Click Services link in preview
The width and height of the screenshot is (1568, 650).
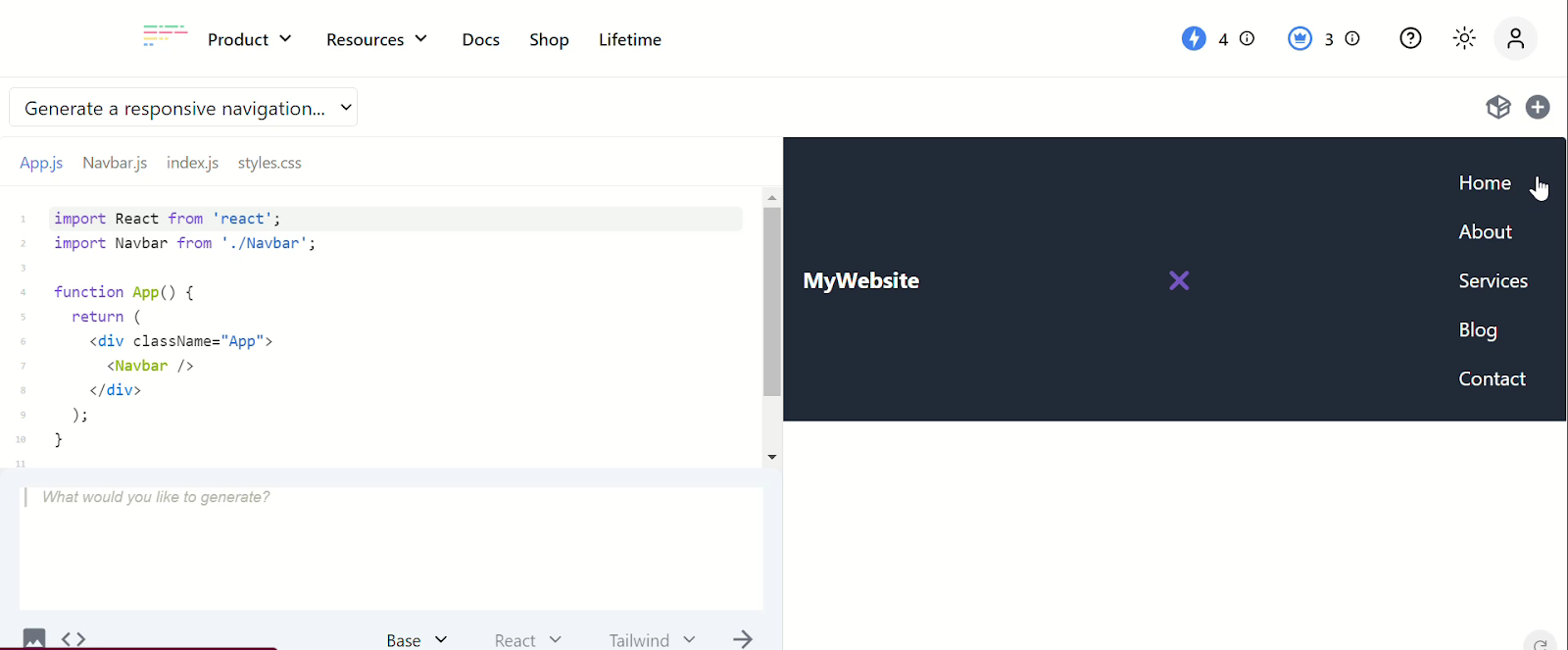1493,281
